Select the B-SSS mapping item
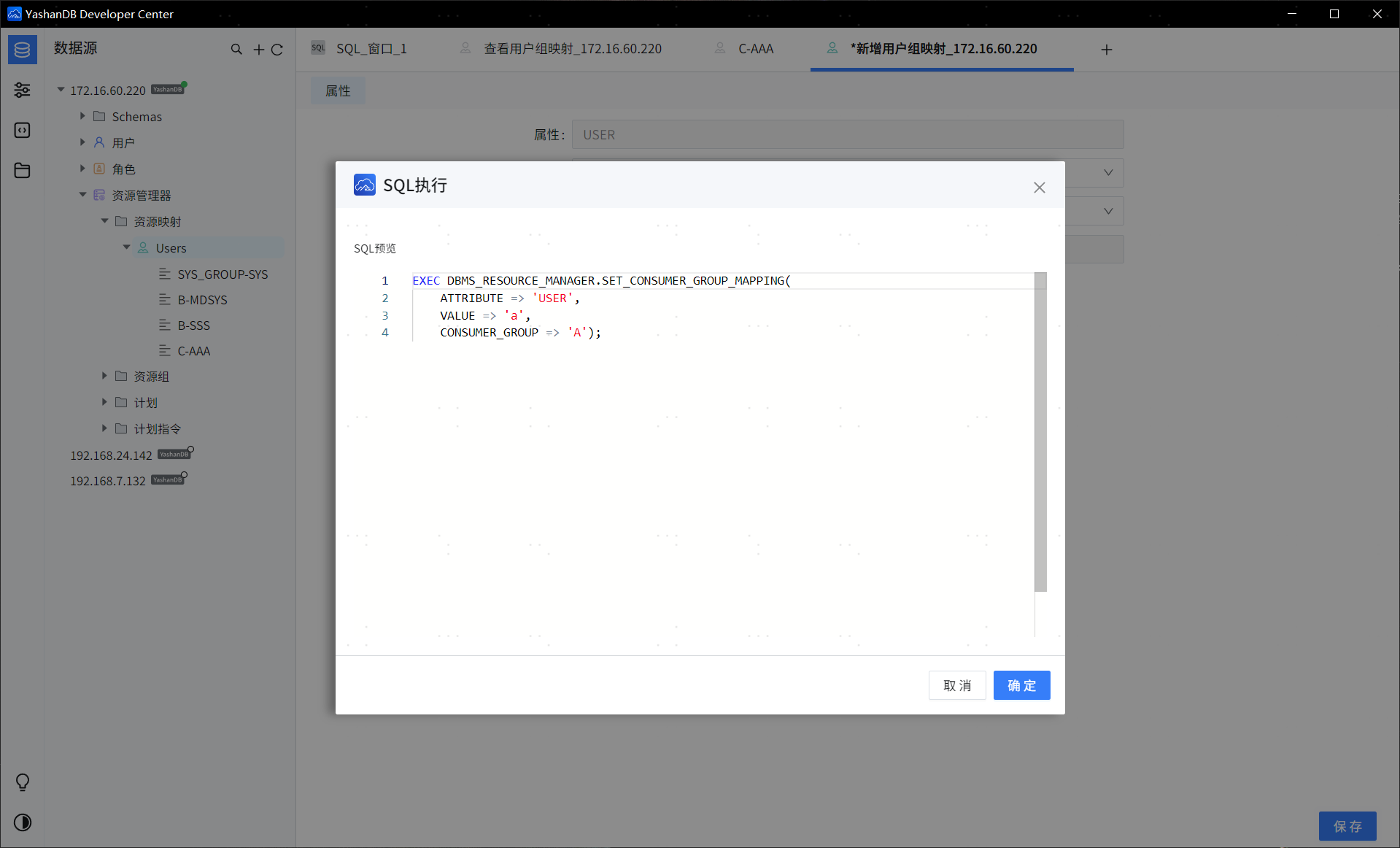 pos(193,325)
